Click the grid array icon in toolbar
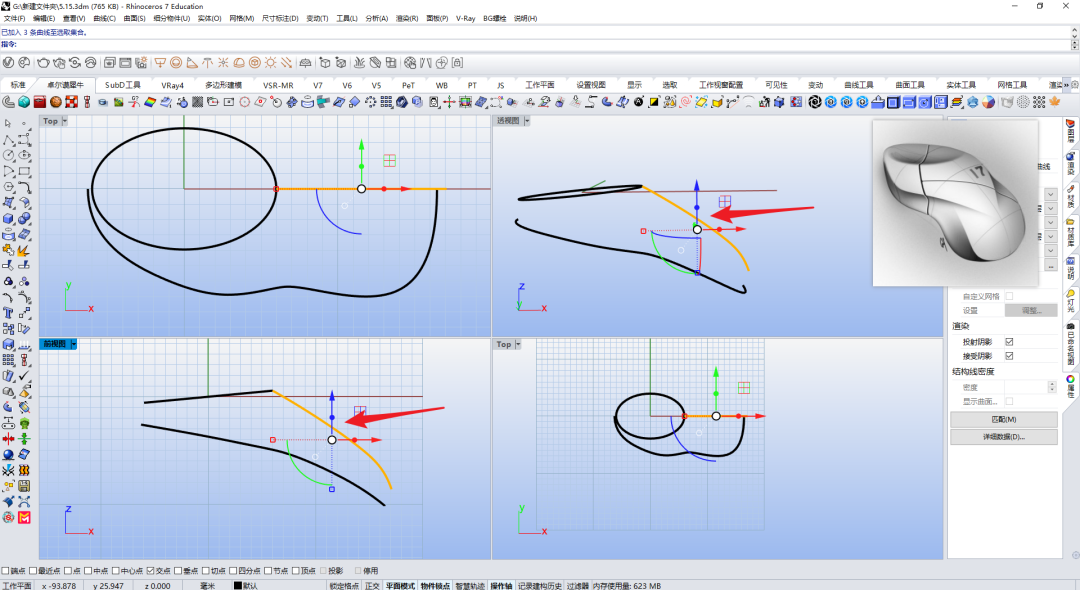This screenshot has width=1080, height=590. click(386, 102)
